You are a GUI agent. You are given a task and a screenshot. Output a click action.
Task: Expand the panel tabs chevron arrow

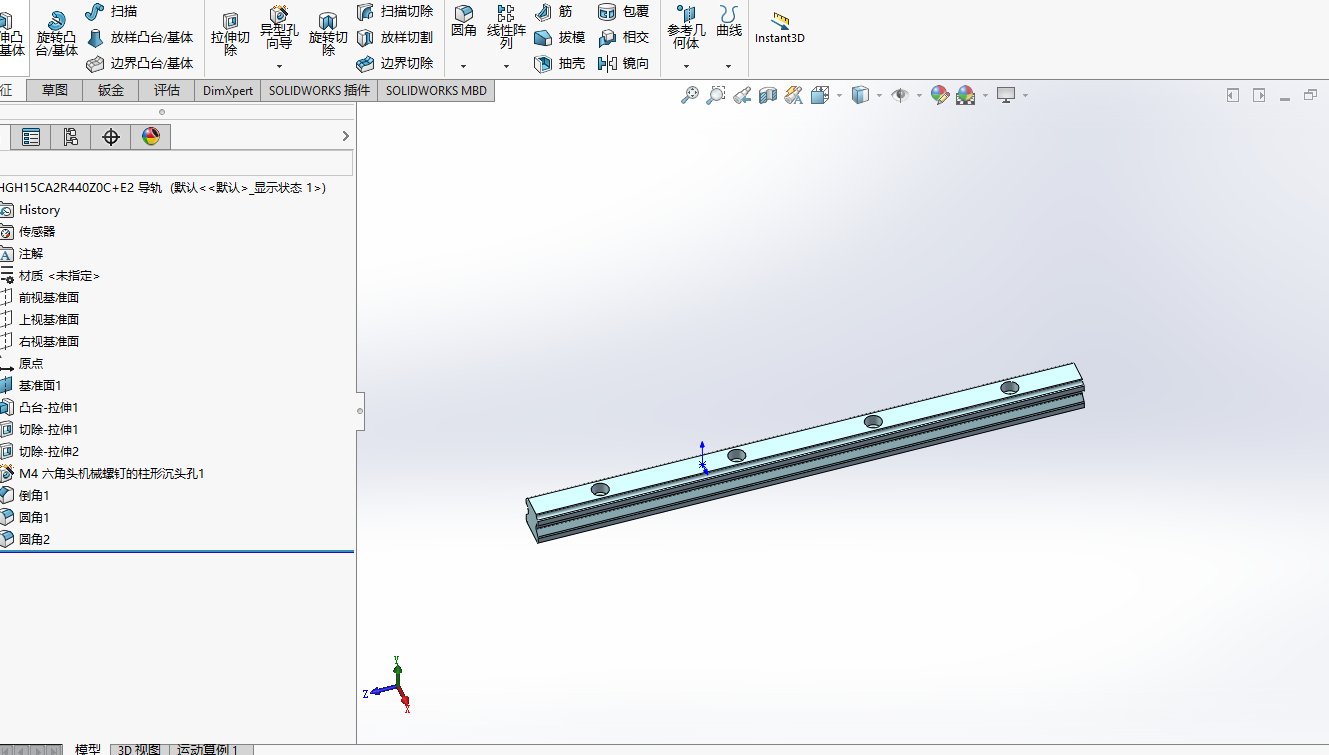[346, 136]
